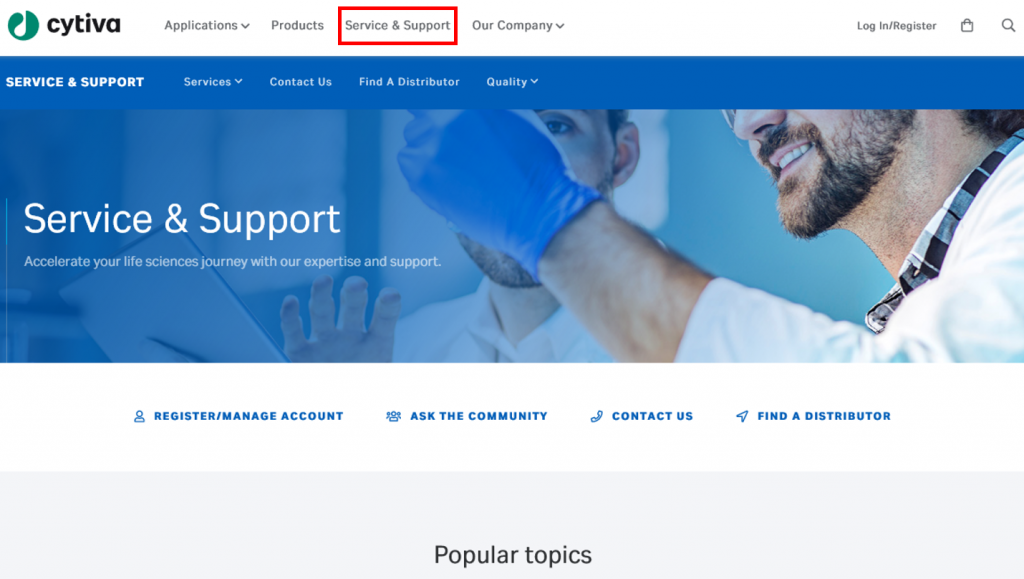Screen dimensions: 1024x579
Task: Click the arrow icon beside Find a Distributor
Action: (742, 416)
